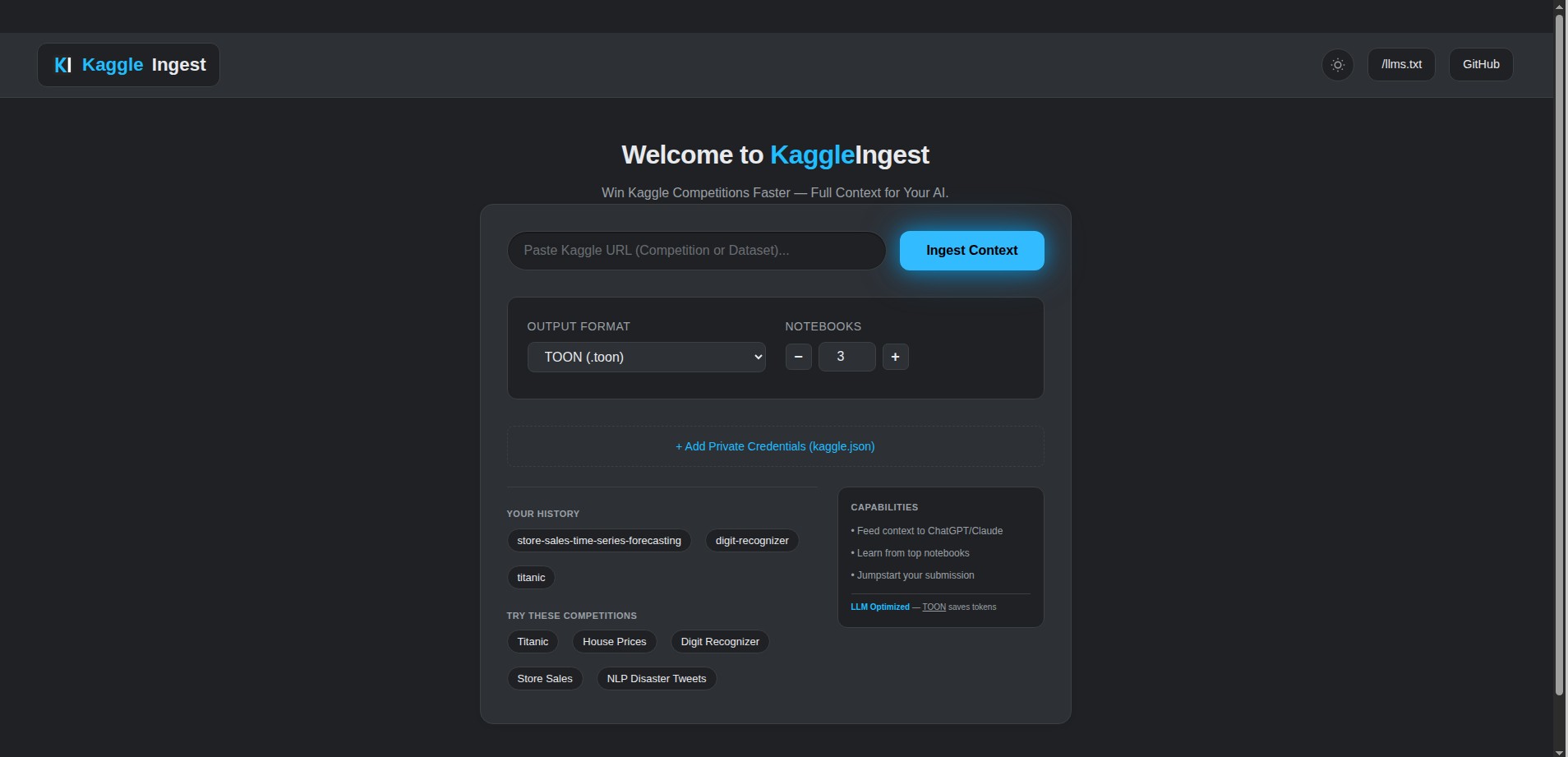The height and width of the screenshot is (757, 1568).
Task: Open digit-recognizer from your history
Action: 751,540
